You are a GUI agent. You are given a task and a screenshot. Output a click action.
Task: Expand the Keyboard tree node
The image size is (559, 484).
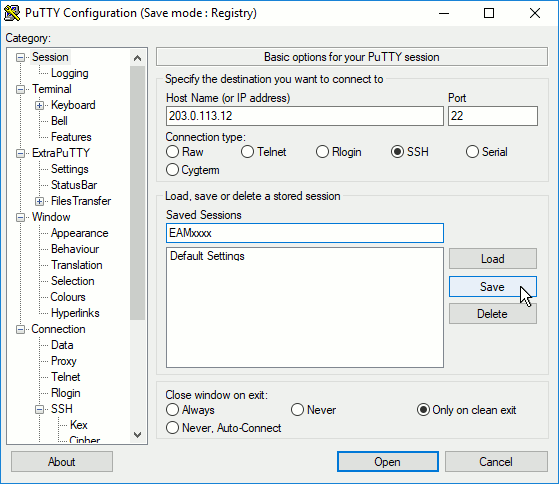40,105
